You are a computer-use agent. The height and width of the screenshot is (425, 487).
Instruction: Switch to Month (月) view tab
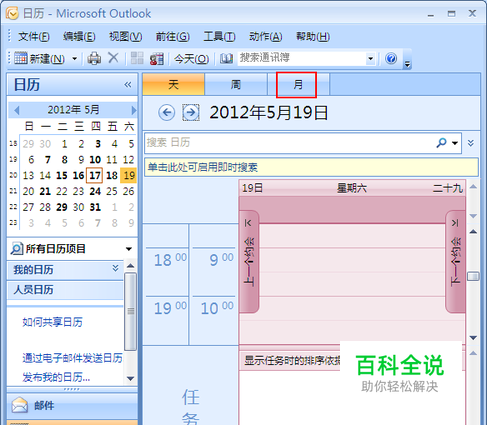coord(297,84)
